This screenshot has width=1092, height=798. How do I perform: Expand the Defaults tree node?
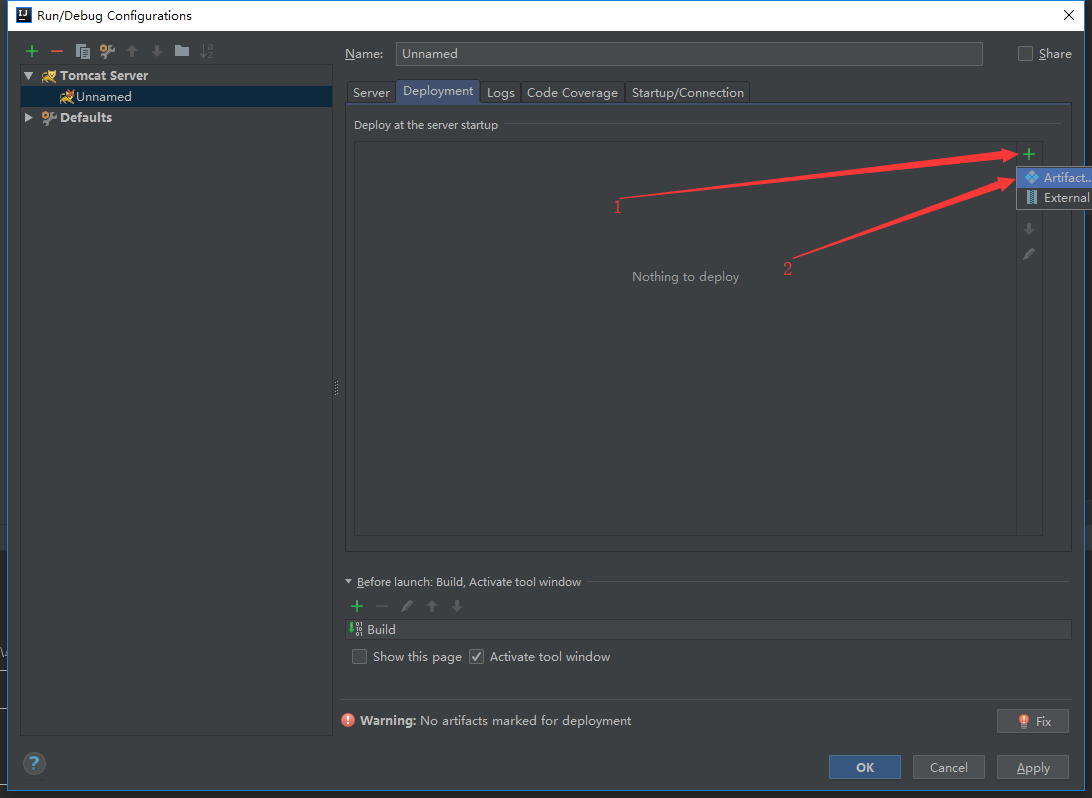coord(29,117)
